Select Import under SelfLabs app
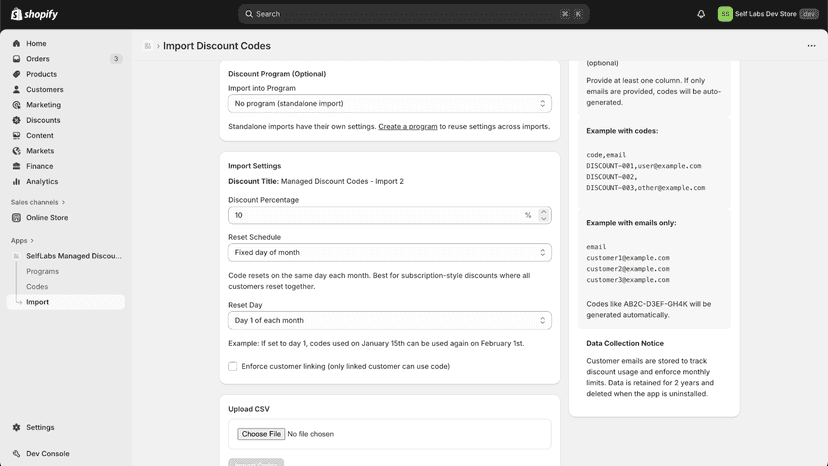This screenshot has width=828, height=466. 66,302
